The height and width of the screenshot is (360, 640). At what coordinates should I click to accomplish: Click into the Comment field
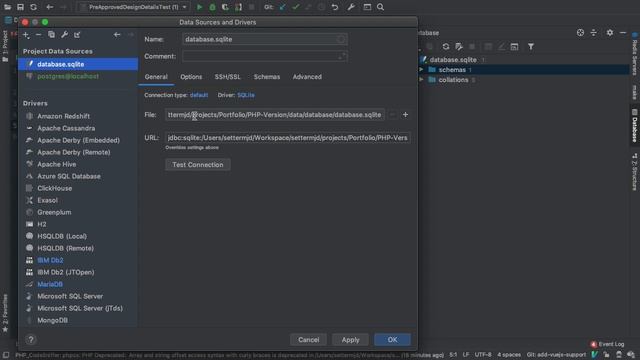[264, 56]
